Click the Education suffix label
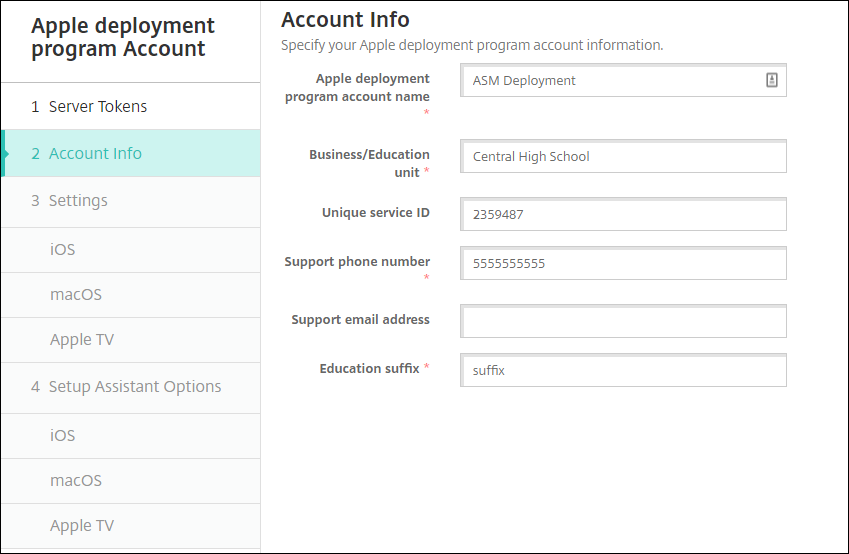The width and height of the screenshot is (849, 554). click(369, 369)
